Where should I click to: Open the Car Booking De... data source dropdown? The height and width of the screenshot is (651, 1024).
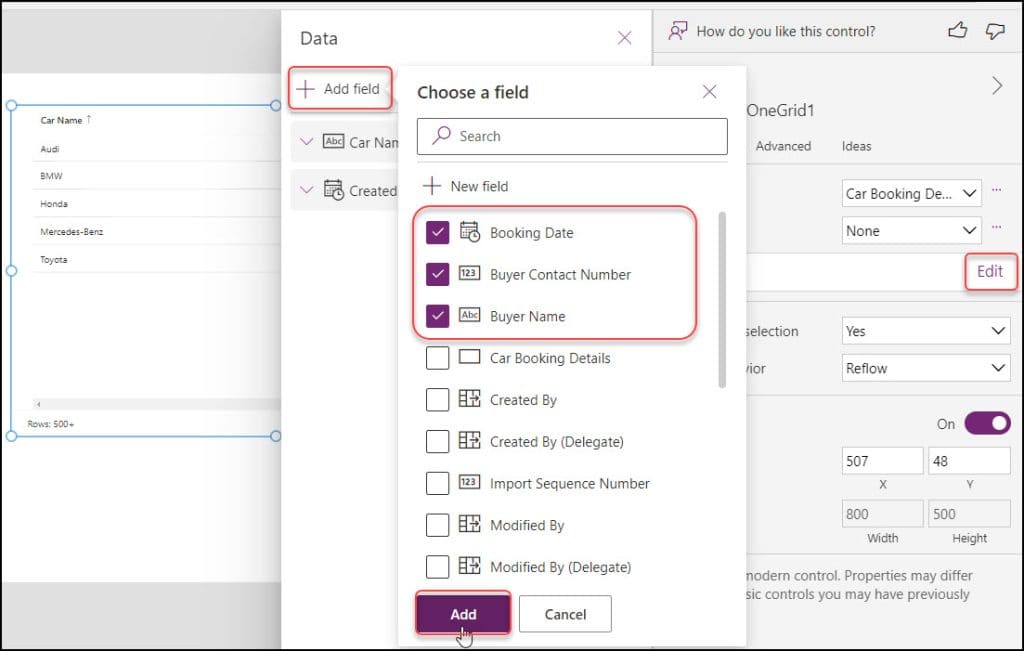(912, 193)
